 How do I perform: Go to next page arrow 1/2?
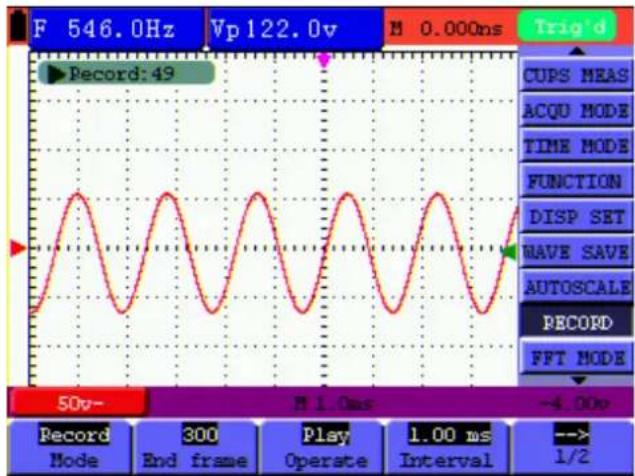(572, 447)
